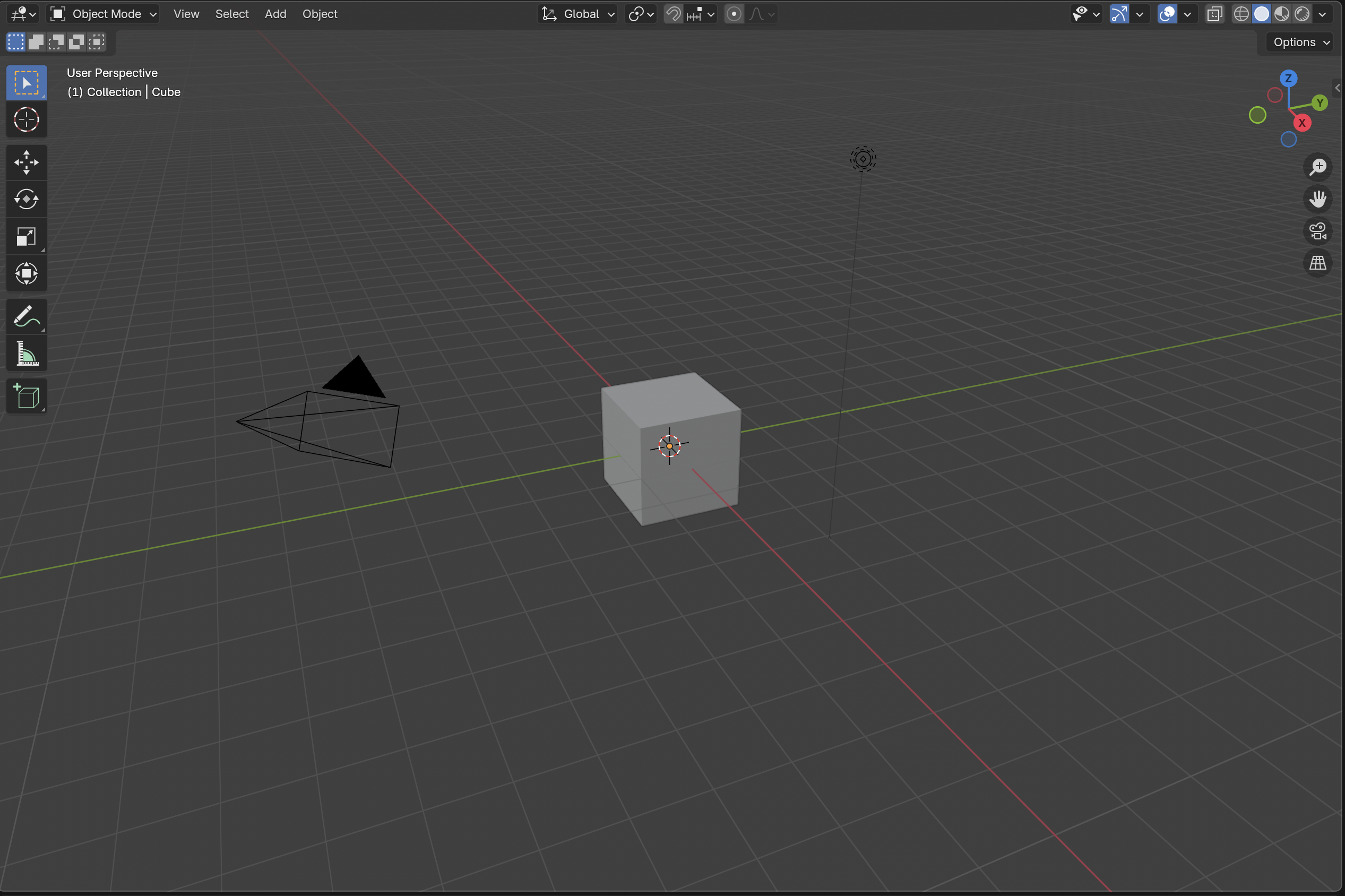
Task: Select the Measure tool
Action: (27, 353)
